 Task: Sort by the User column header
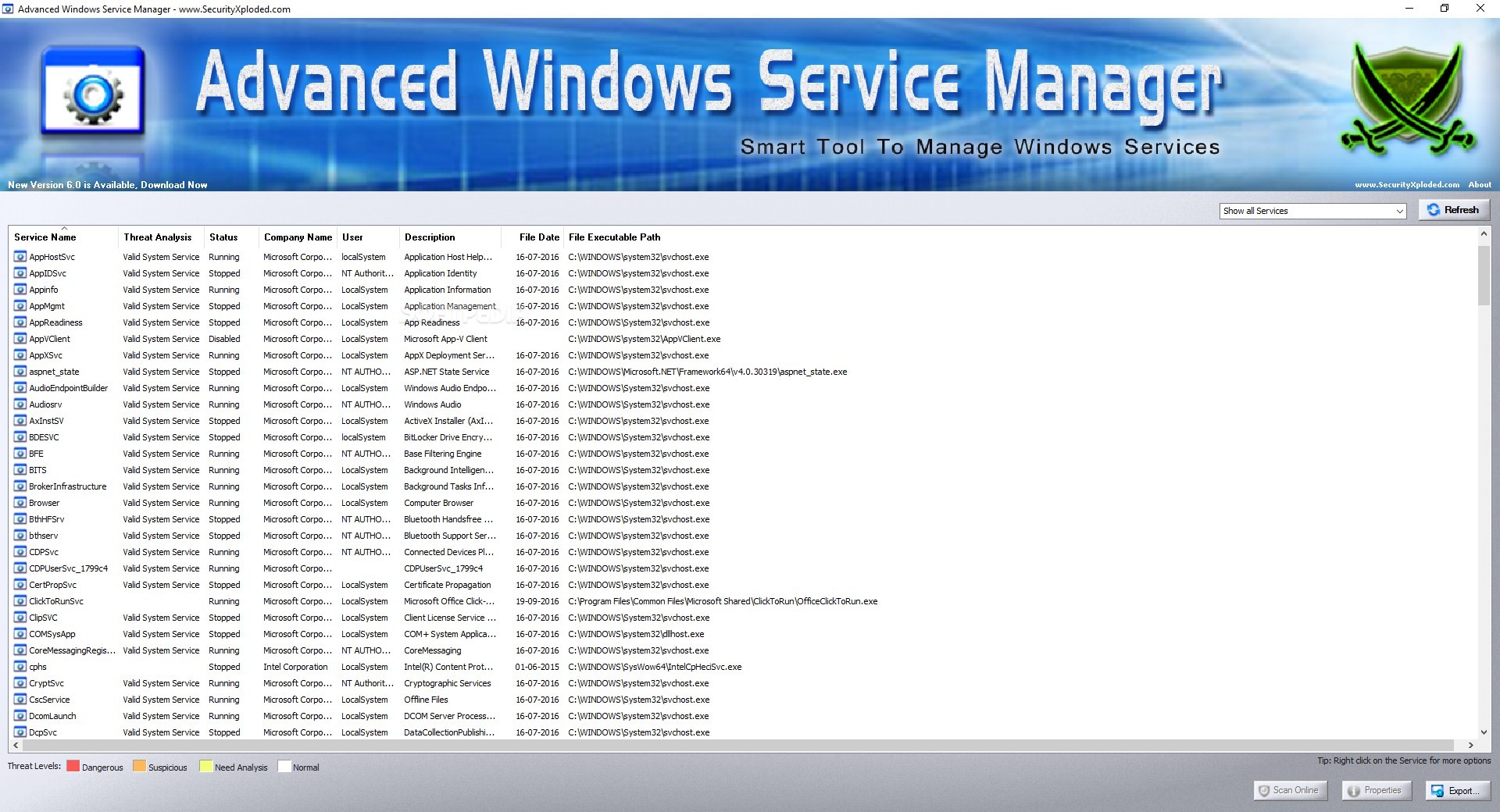coord(367,237)
